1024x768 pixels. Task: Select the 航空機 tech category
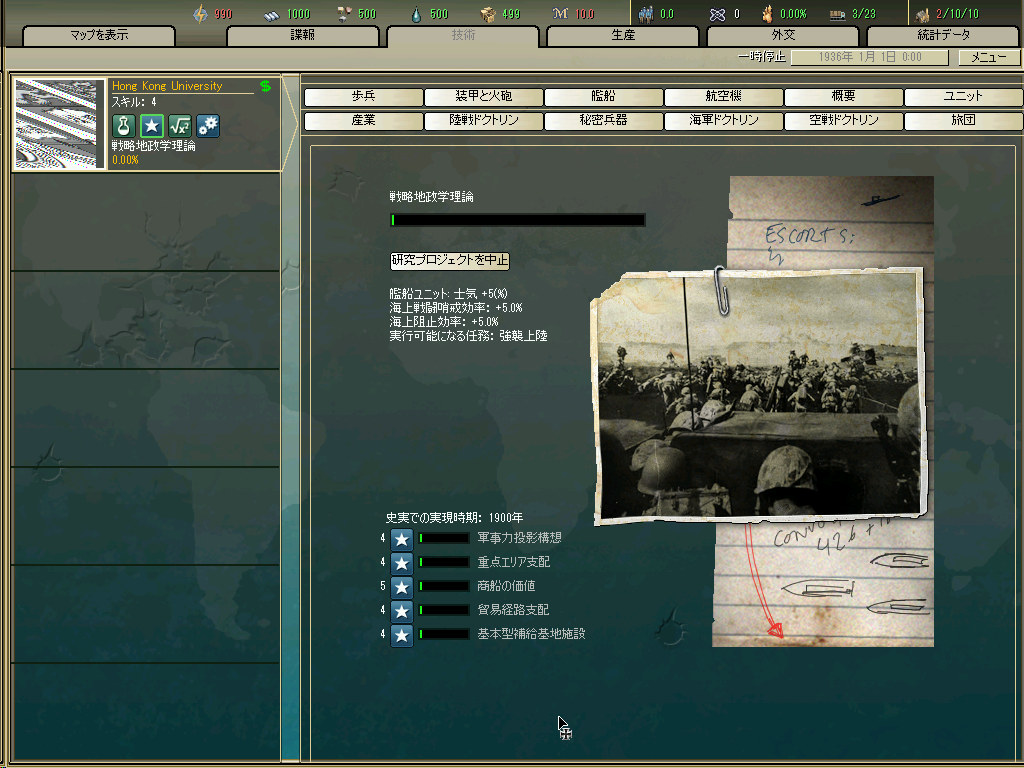[724, 97]
